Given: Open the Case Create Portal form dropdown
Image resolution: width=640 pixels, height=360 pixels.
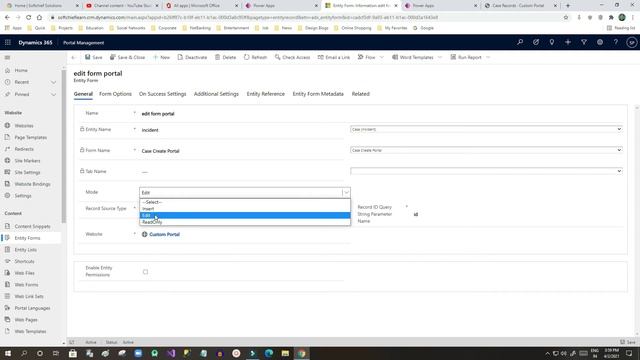Looking at the screenshot, I should tap(486, 150).
